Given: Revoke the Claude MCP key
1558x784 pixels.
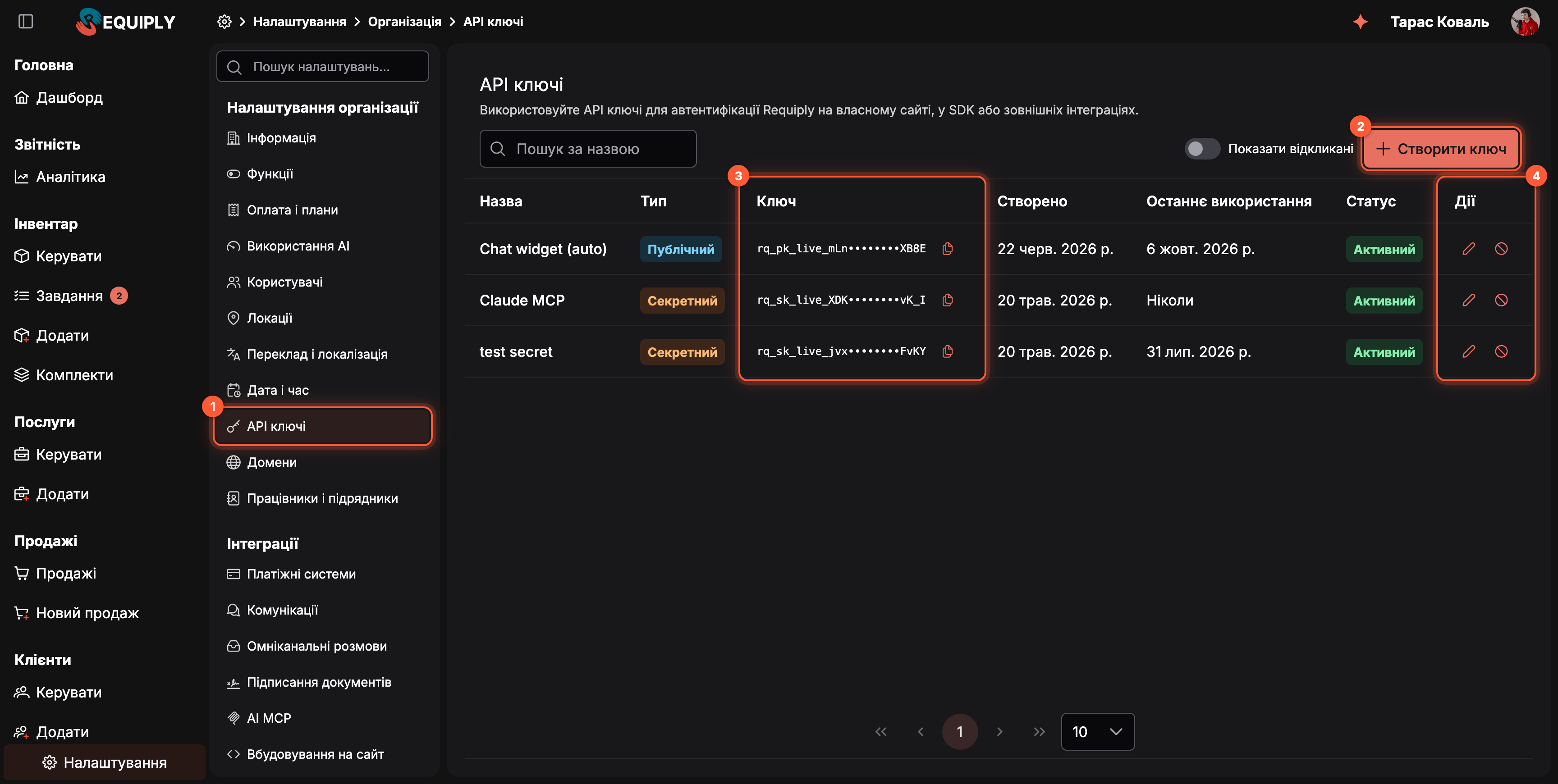Looking at the screenshot, I should tap(1501, 300).
